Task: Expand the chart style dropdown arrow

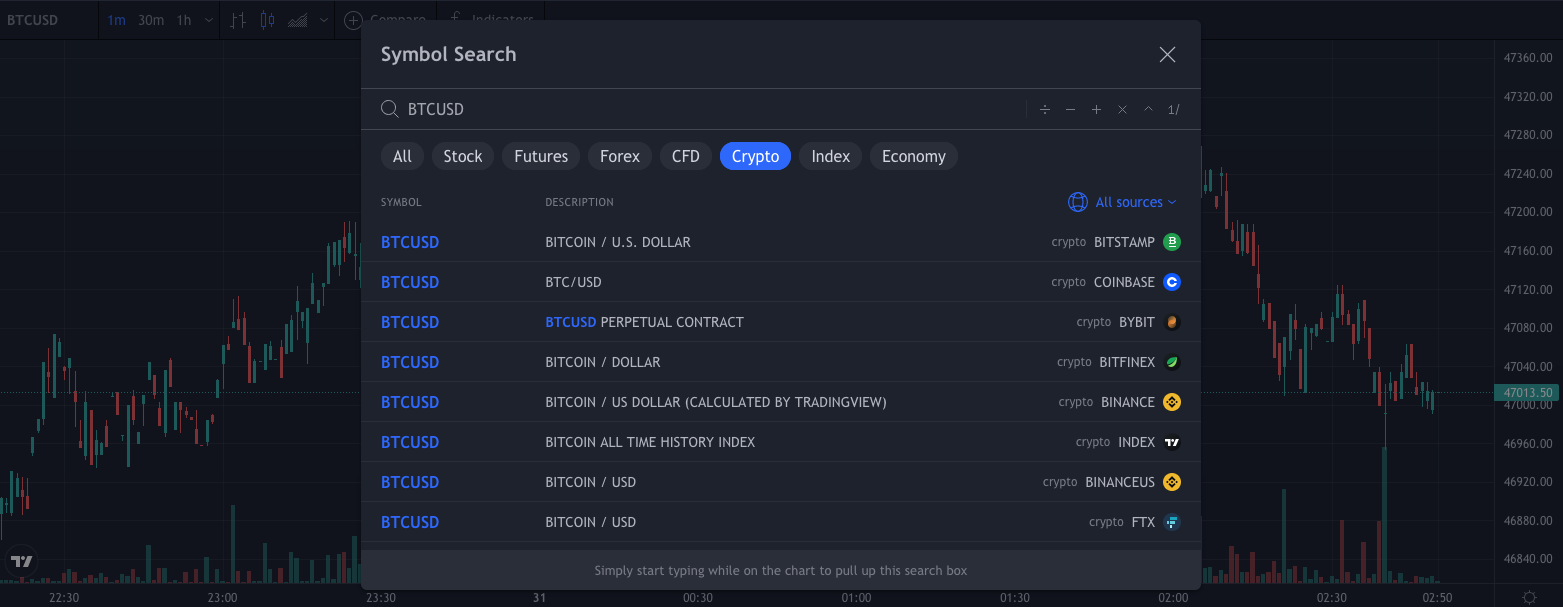Action: coord(324,20)
